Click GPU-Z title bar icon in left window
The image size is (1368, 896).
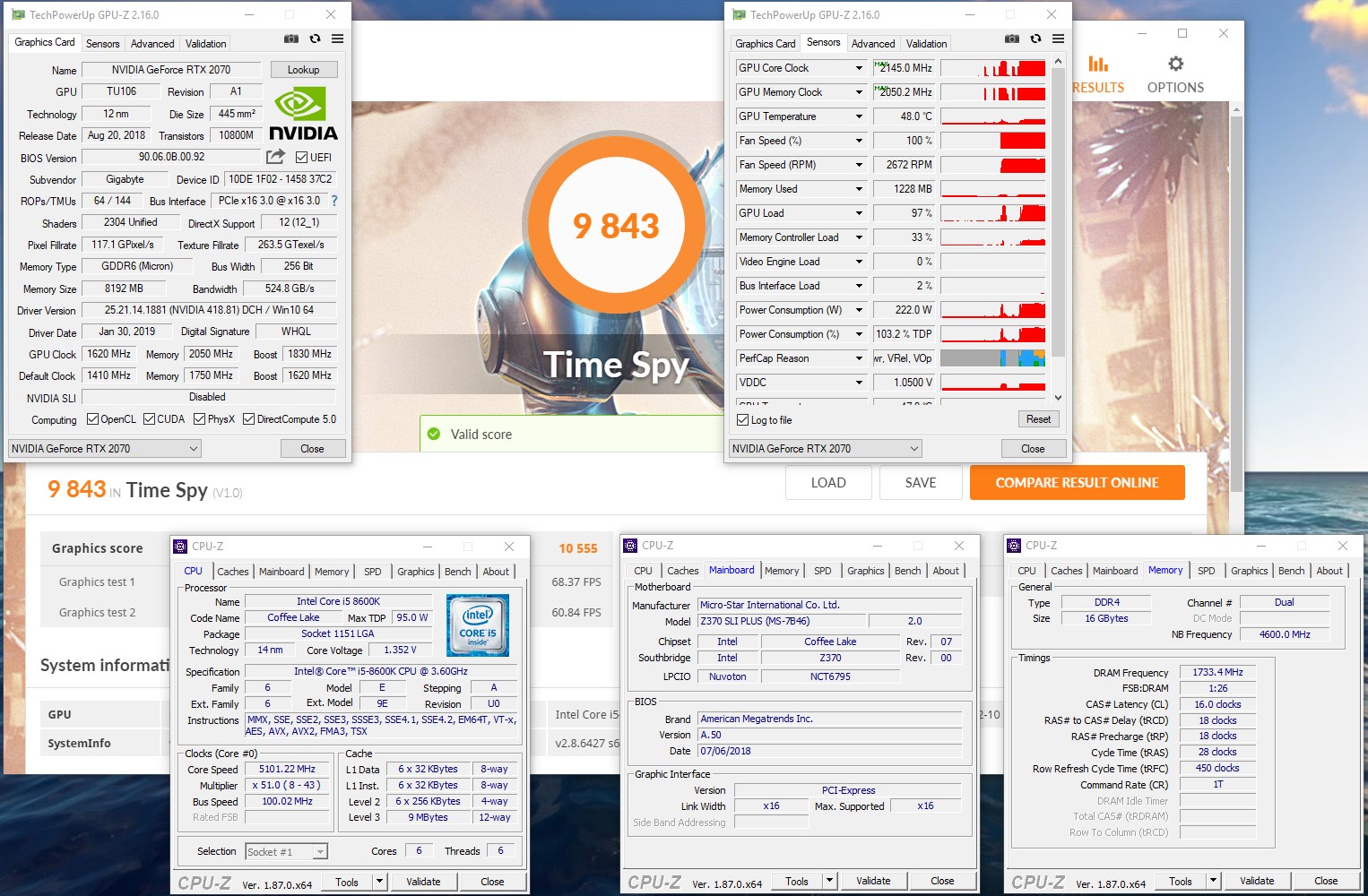18,15
